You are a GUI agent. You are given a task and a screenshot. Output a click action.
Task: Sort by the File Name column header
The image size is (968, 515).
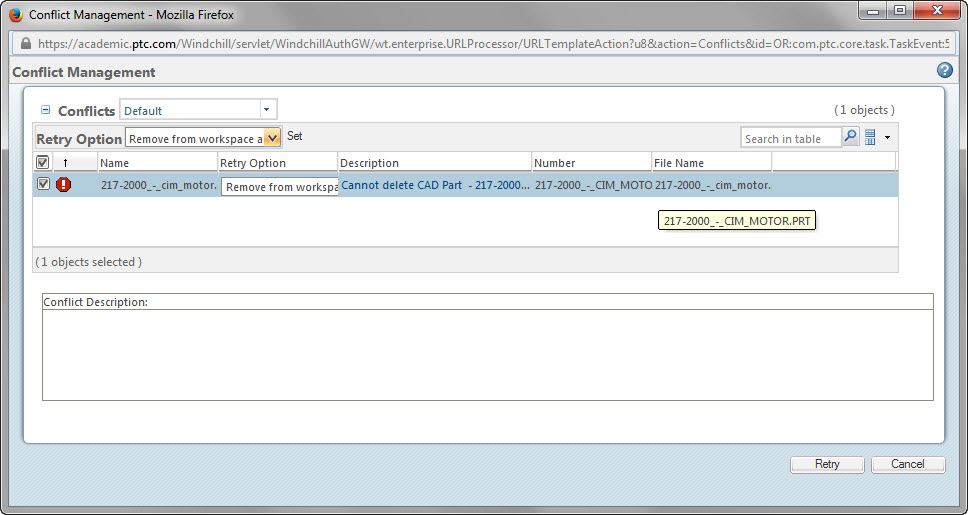pos(711,163)
